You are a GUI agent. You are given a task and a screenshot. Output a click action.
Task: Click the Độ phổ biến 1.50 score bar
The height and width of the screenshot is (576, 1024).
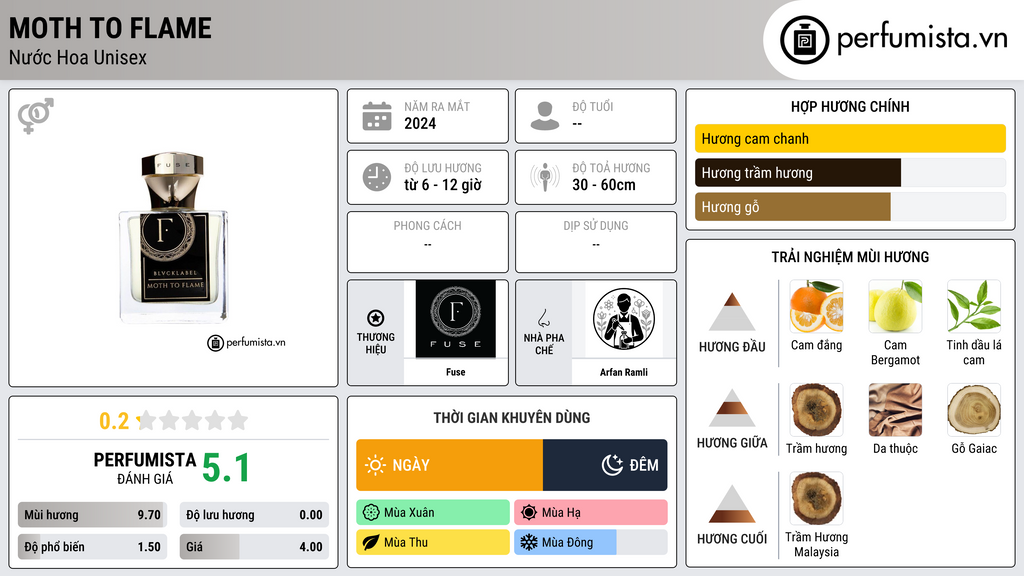pos(92,547)
